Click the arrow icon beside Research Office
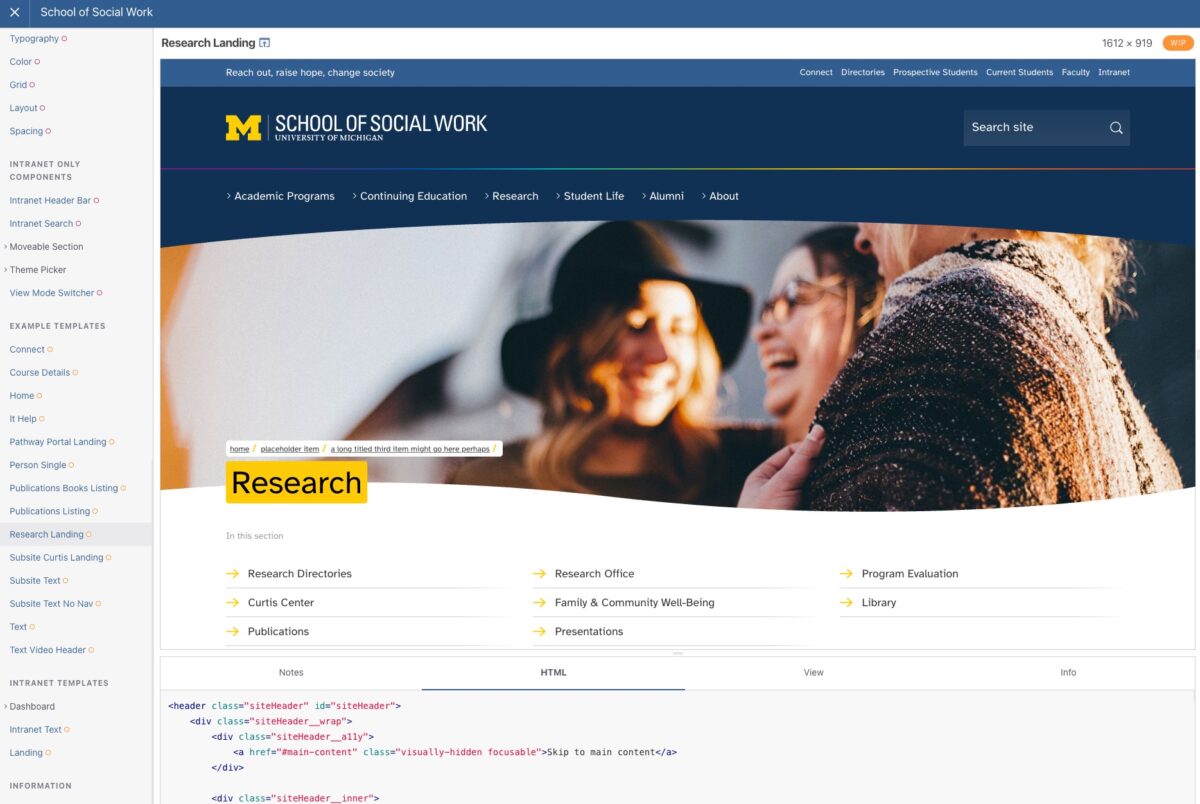This screenshot has height=804, width=1200. tap(539, 574)
